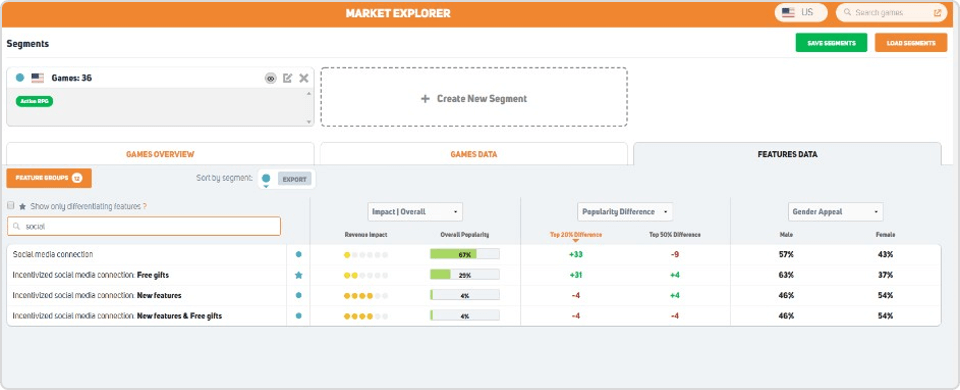The image size is (960, 390).
Task: Click the star icon beside Free gifts row
Action: pos(299,276)
